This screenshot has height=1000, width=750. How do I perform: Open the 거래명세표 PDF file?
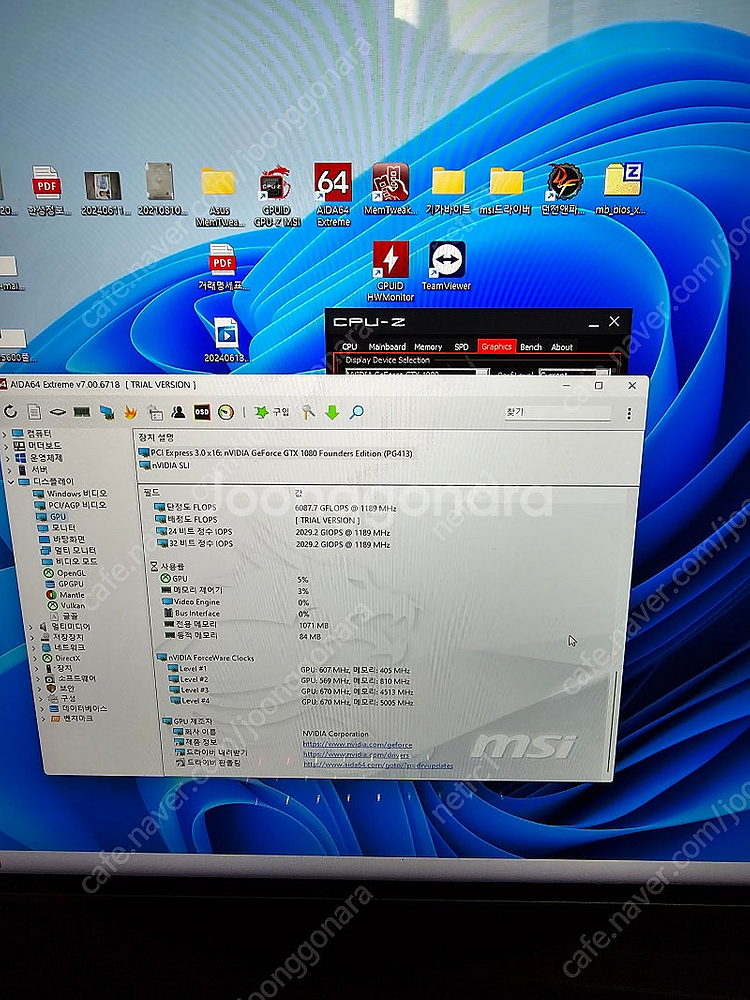[223, 268]
